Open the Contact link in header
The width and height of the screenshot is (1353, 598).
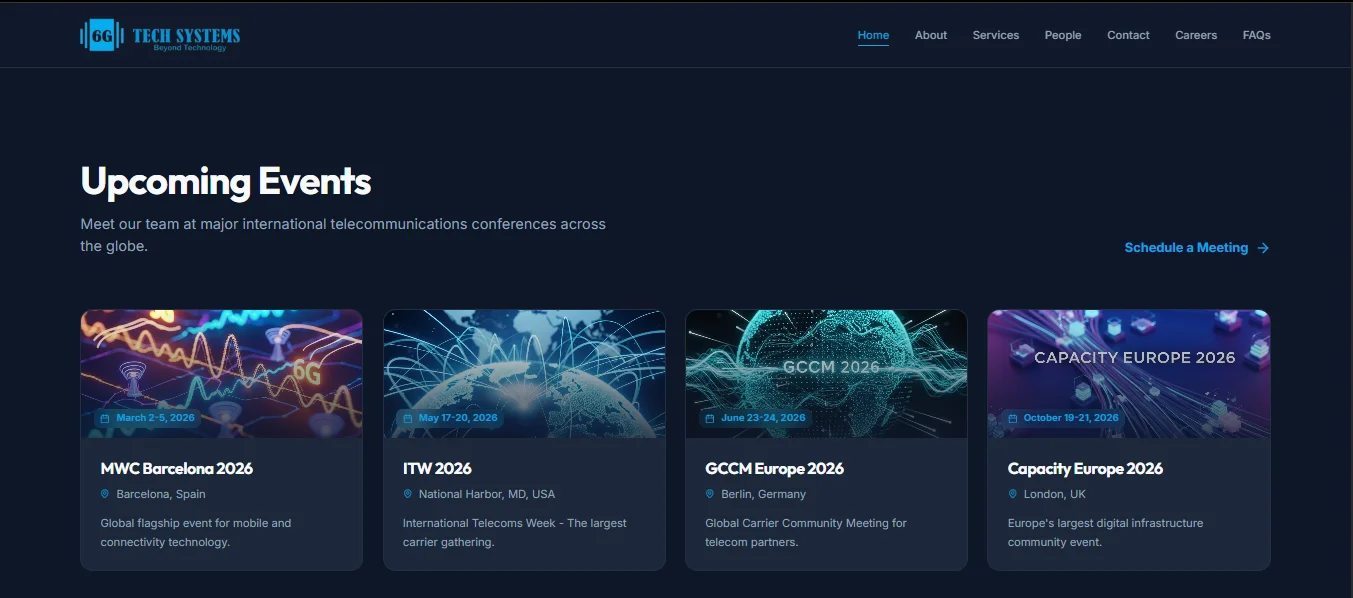(x=1128, y=35)
